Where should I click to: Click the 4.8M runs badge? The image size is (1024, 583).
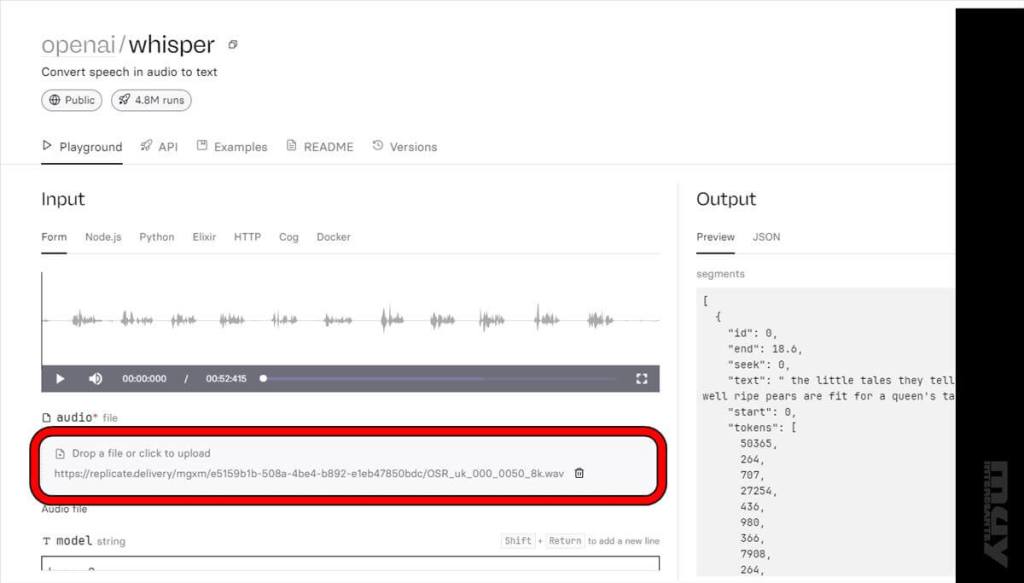151,100
